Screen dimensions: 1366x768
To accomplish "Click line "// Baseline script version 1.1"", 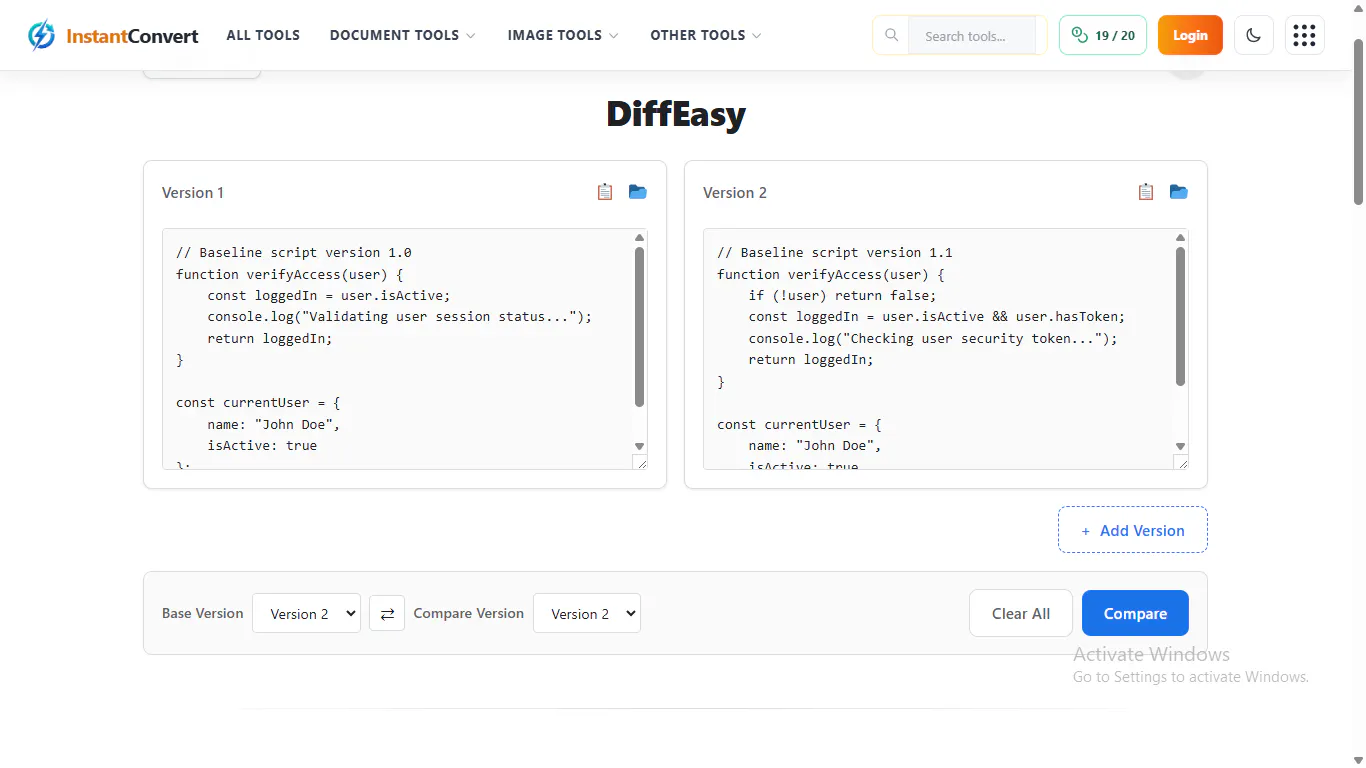I will point(835,252).
